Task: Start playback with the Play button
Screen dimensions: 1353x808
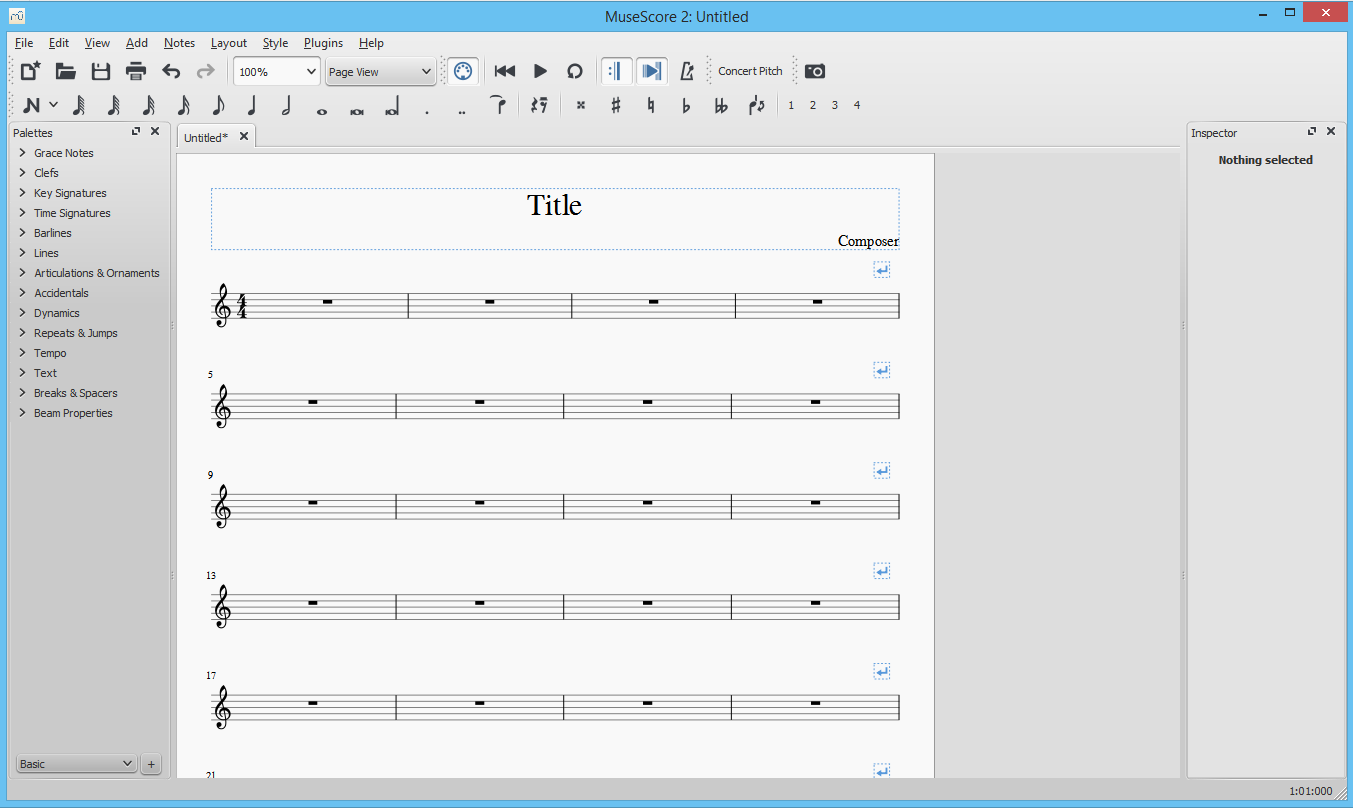Action: coord(540,71)
